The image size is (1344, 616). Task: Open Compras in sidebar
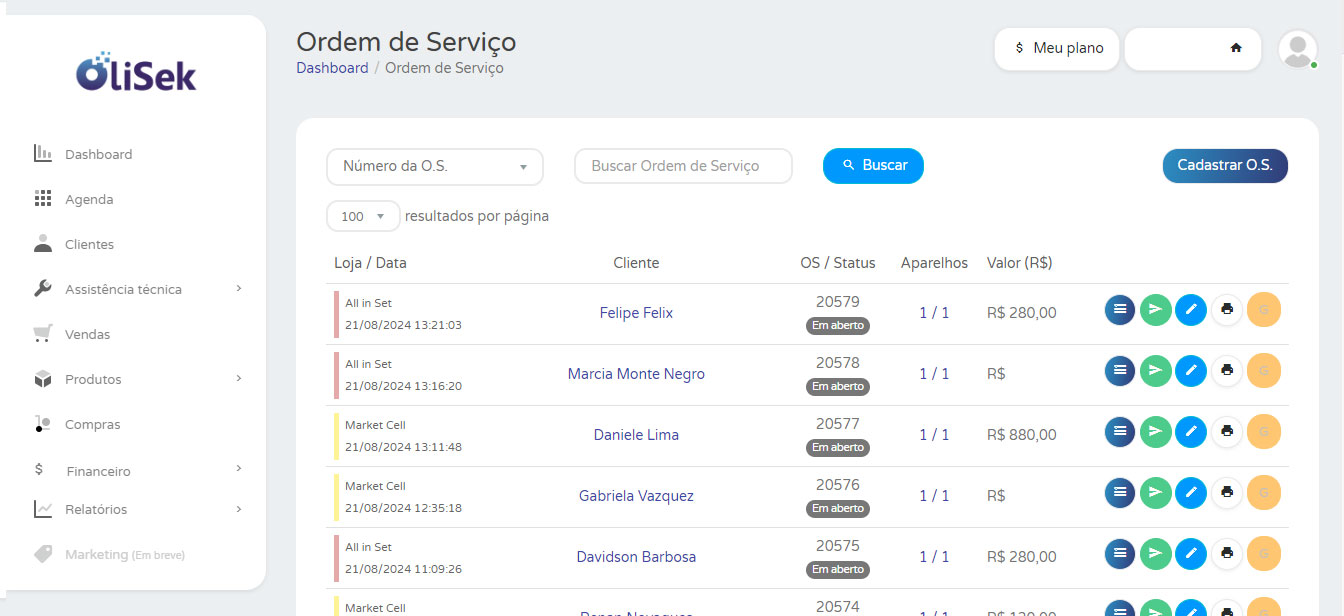92,424
